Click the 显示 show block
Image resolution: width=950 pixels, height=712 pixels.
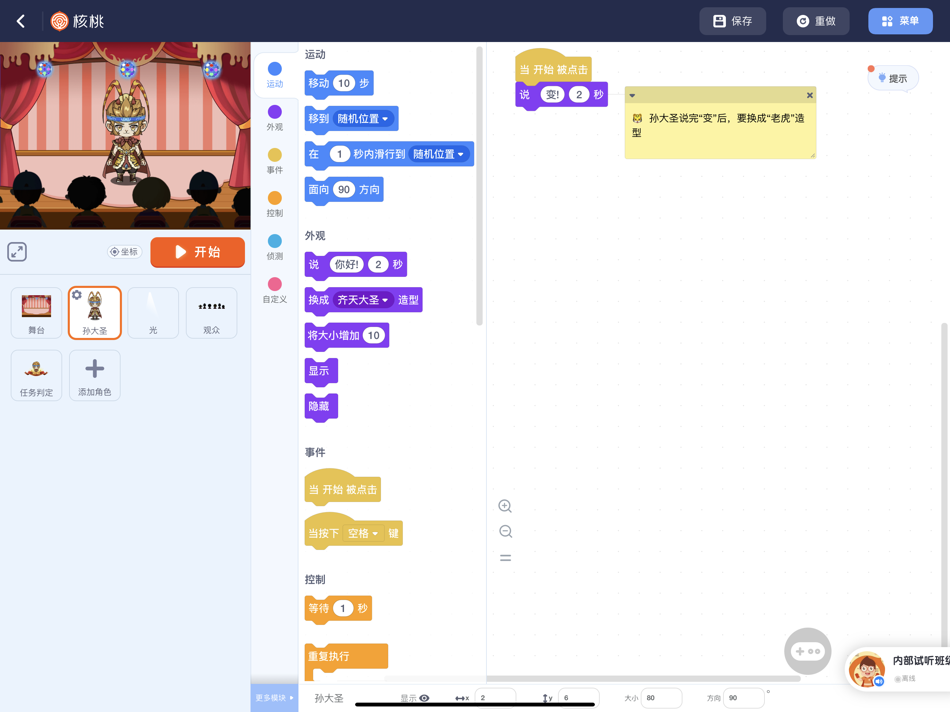(x=321, y=371)
